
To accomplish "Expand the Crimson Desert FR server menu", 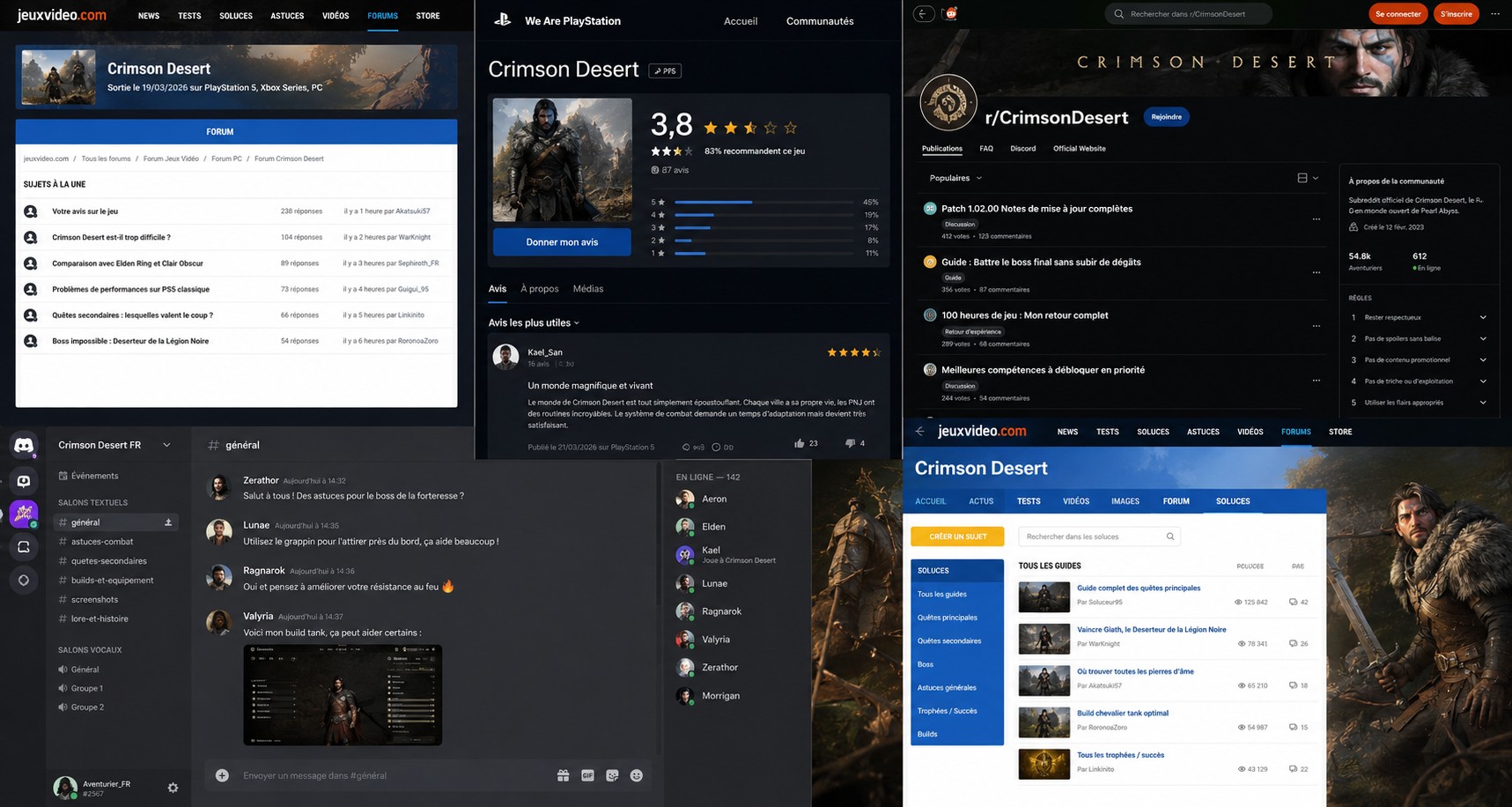I will point(166,445).
